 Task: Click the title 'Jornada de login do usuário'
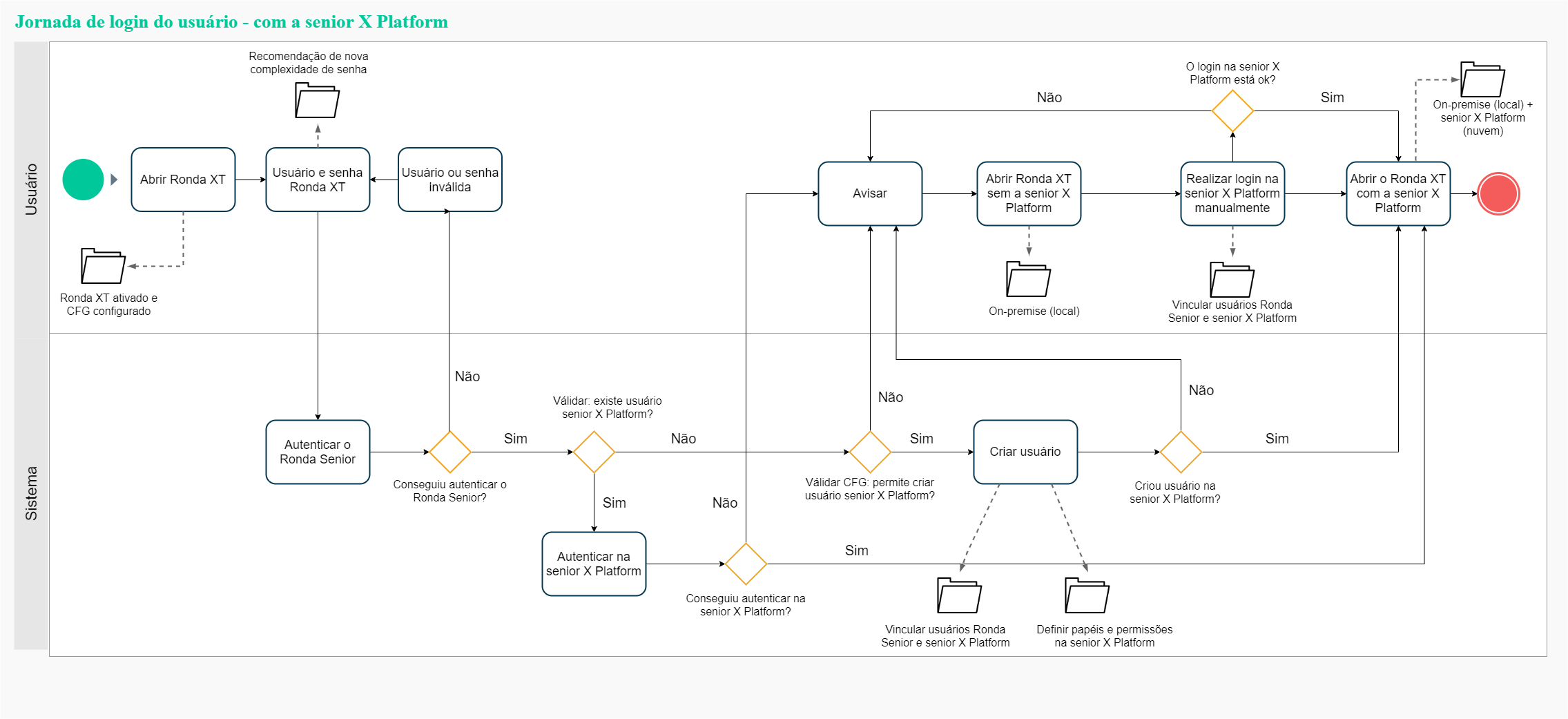click(231, 22)
